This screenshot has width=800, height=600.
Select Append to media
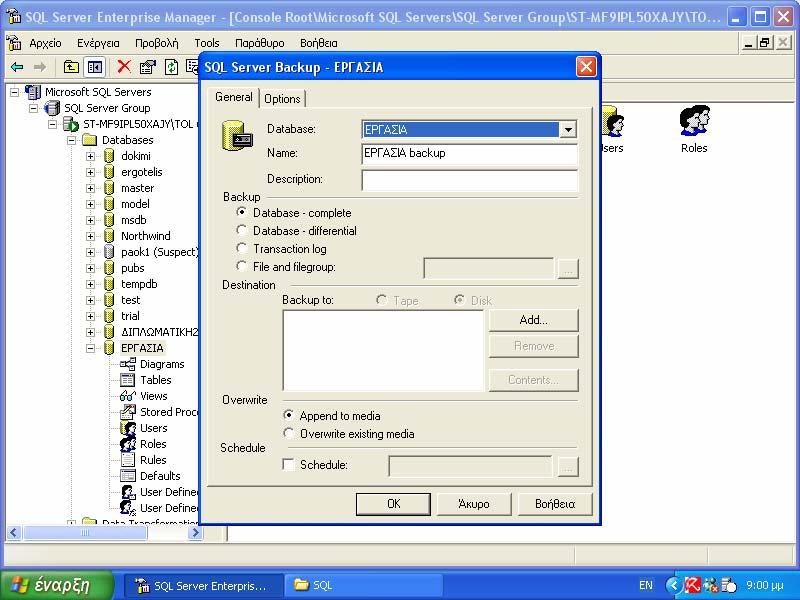(289, 415)
